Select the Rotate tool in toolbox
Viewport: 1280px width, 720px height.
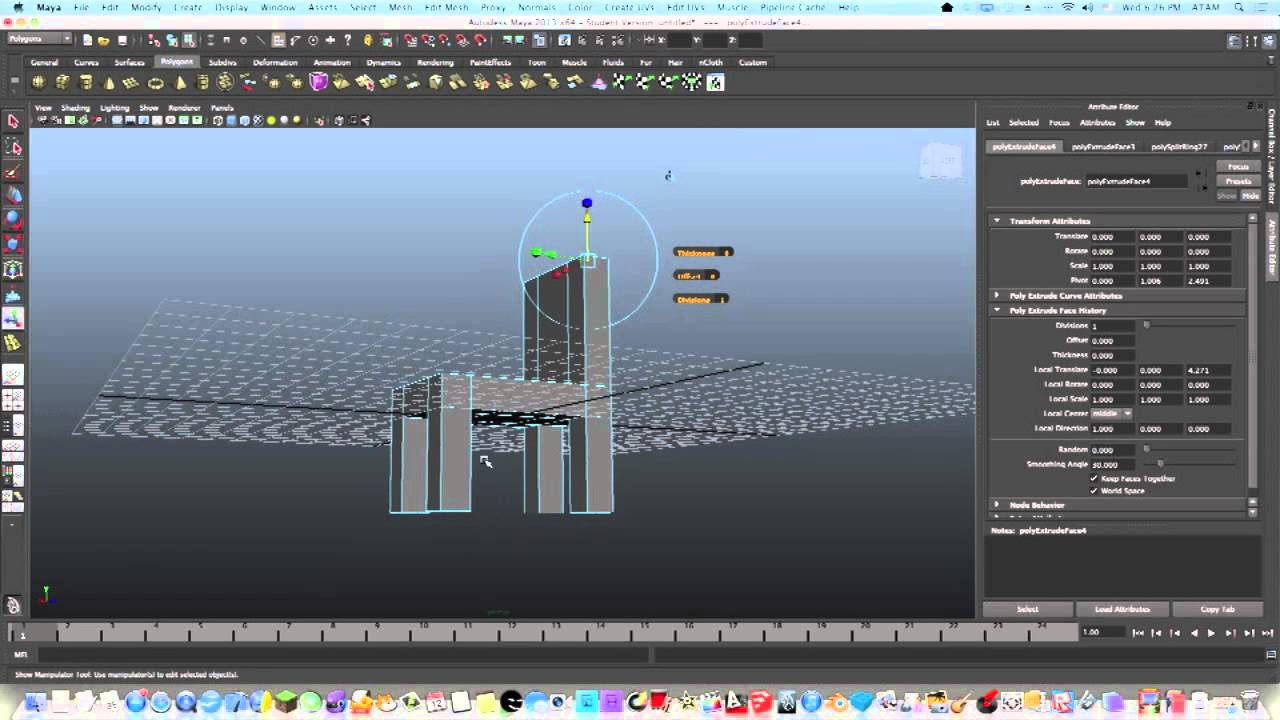click(x=13, y=220)
